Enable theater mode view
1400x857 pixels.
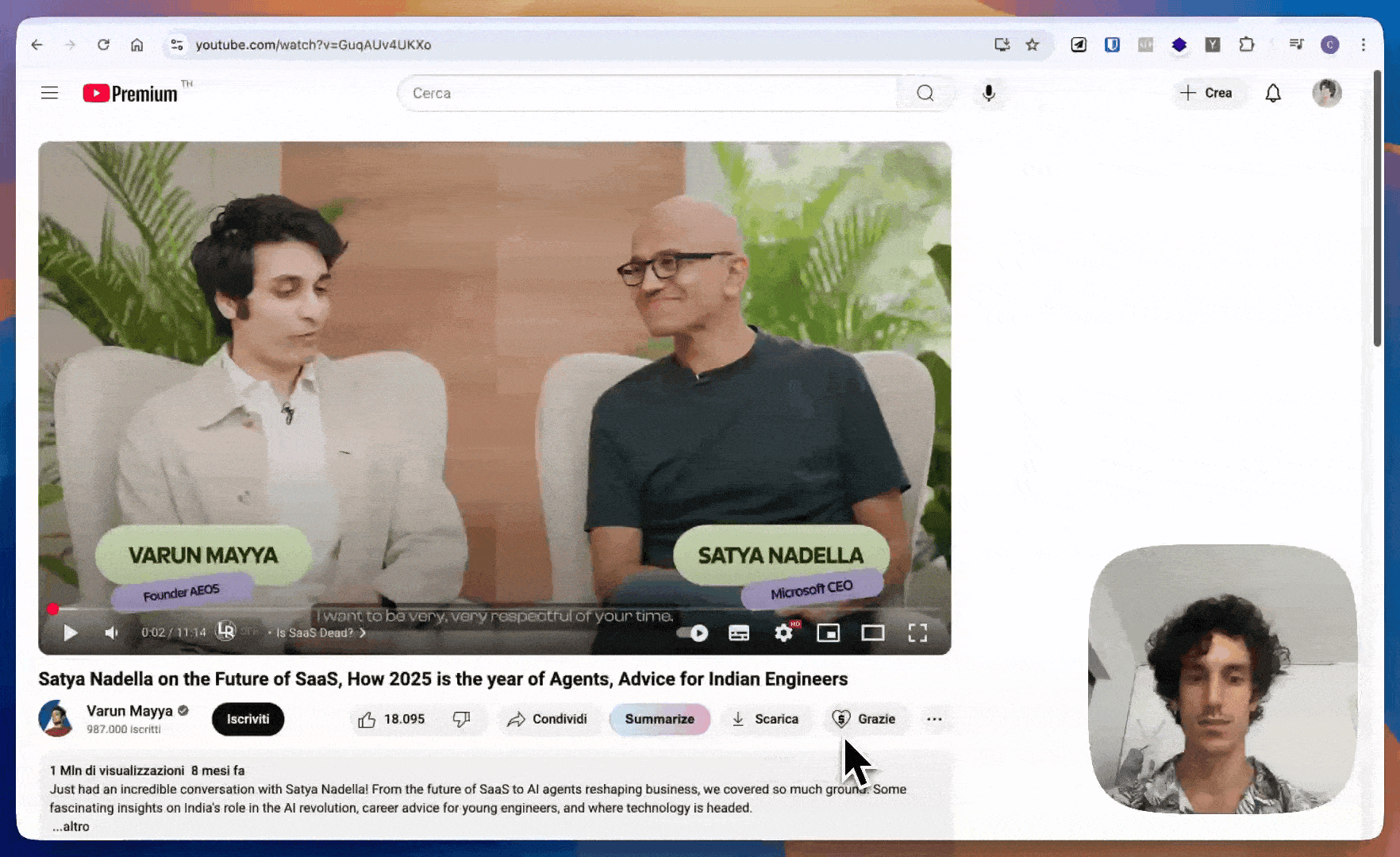coord(873,632)
